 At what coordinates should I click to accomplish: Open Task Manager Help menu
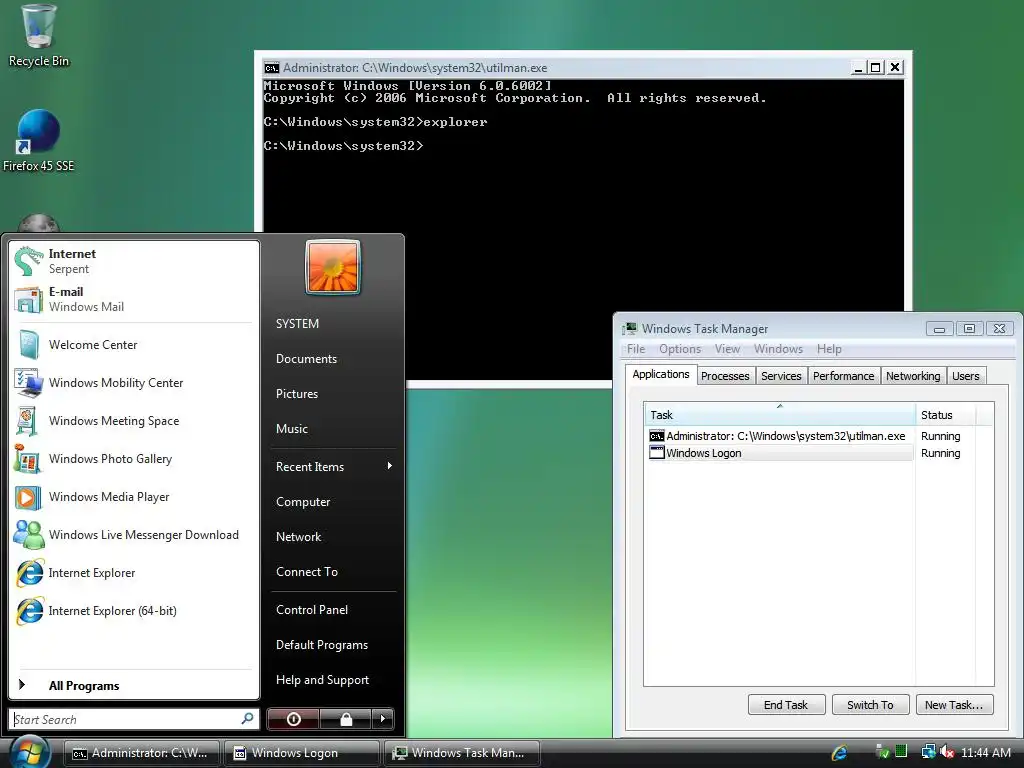pos(829,349)
